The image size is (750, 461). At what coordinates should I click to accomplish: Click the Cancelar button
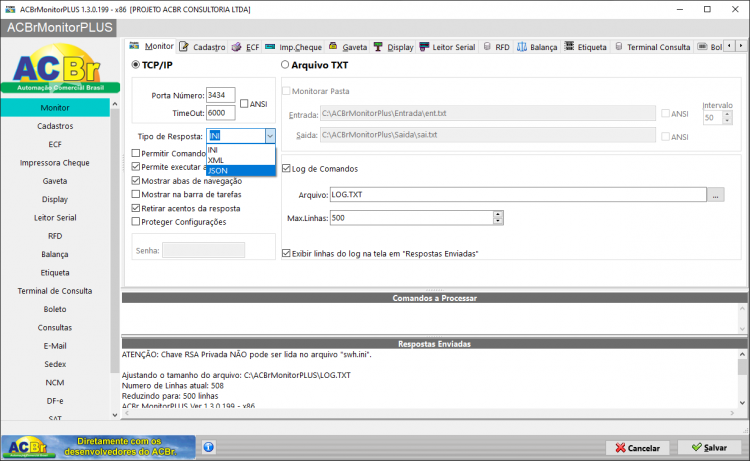639,448
